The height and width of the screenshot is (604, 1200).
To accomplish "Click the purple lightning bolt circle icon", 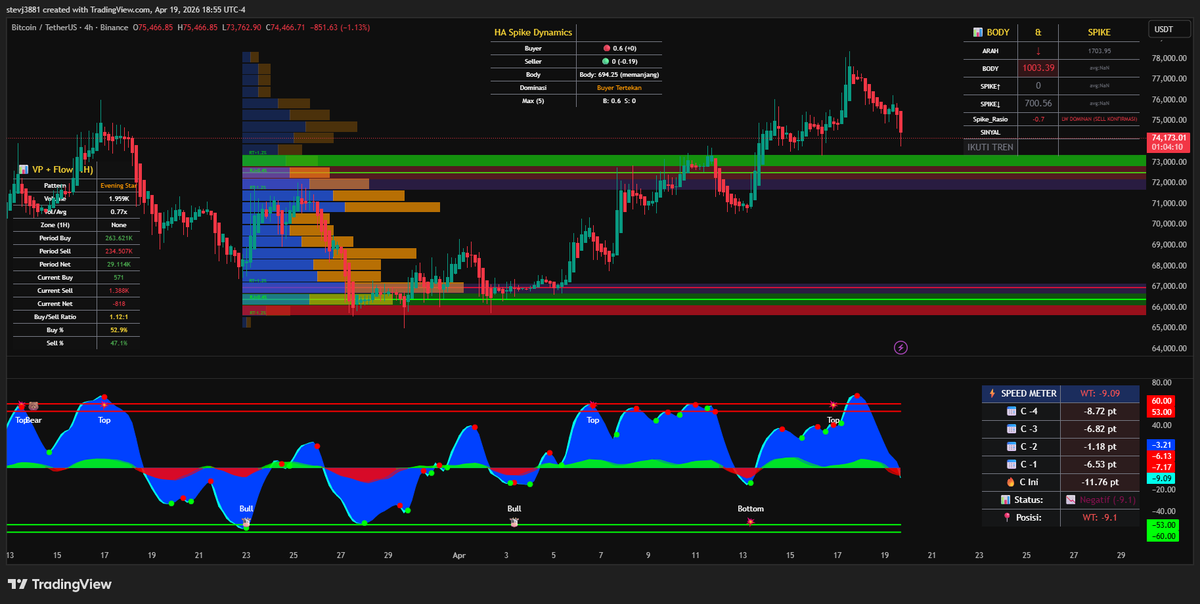I will [900, 347].
